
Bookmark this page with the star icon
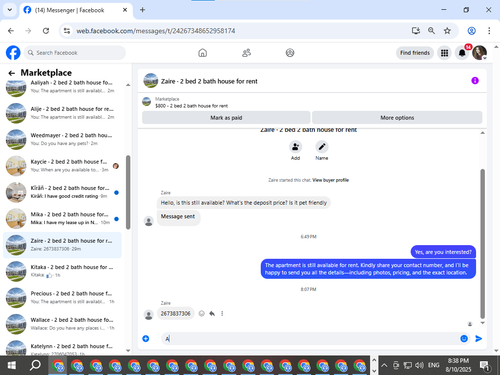[447, 31]
